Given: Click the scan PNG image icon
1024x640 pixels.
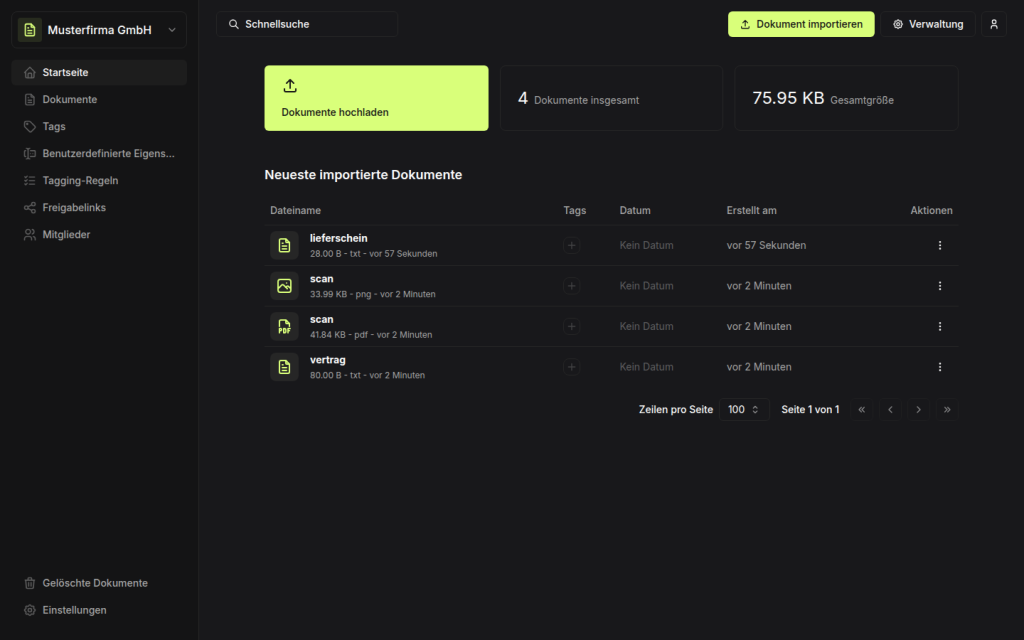Looking at the screenshot, I should (x=284, y=286).
